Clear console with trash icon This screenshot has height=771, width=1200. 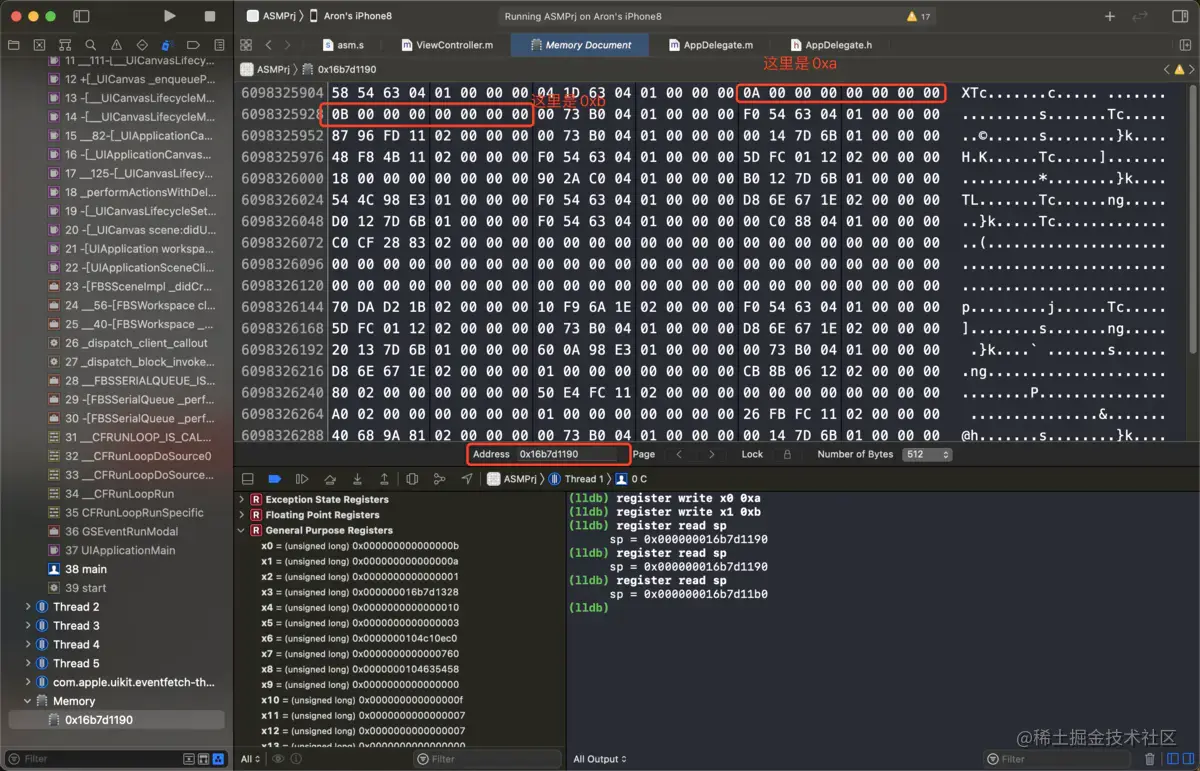point(1149,759)
